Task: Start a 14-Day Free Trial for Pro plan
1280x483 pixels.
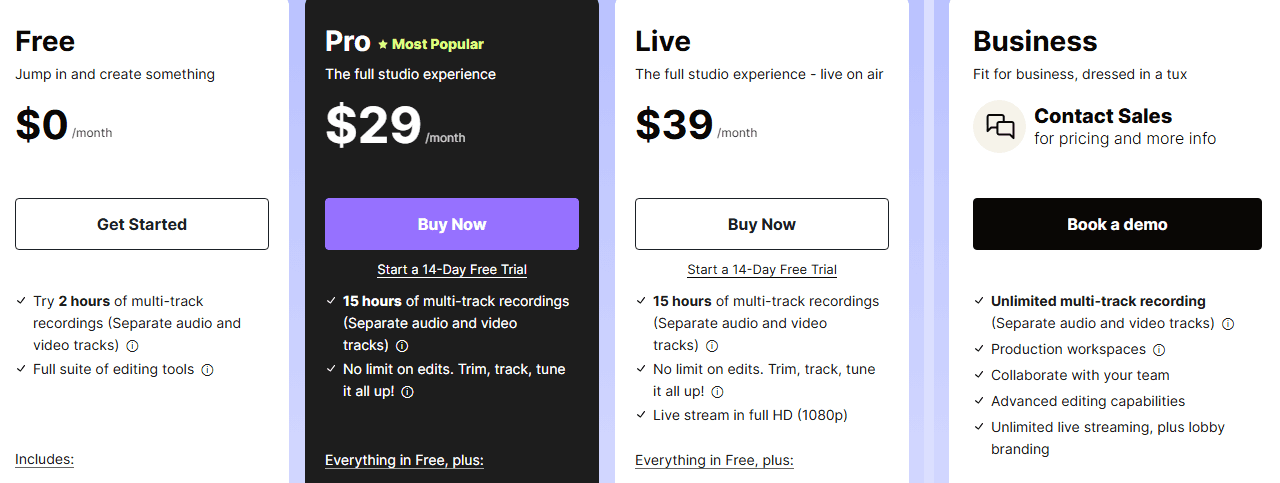Action: pyautogui.click(x=452, y=270)
